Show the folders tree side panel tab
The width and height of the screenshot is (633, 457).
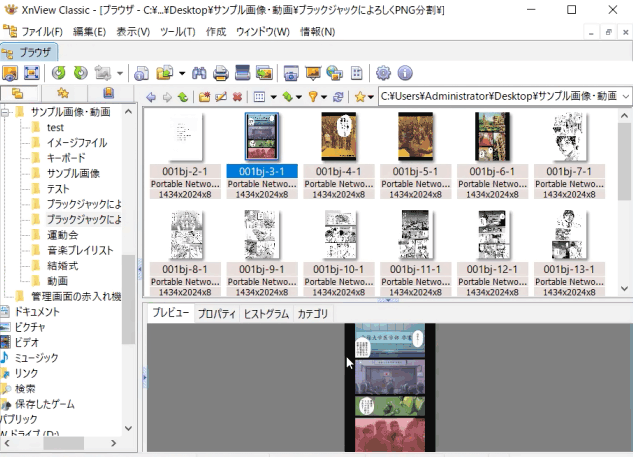click(18, 93)
